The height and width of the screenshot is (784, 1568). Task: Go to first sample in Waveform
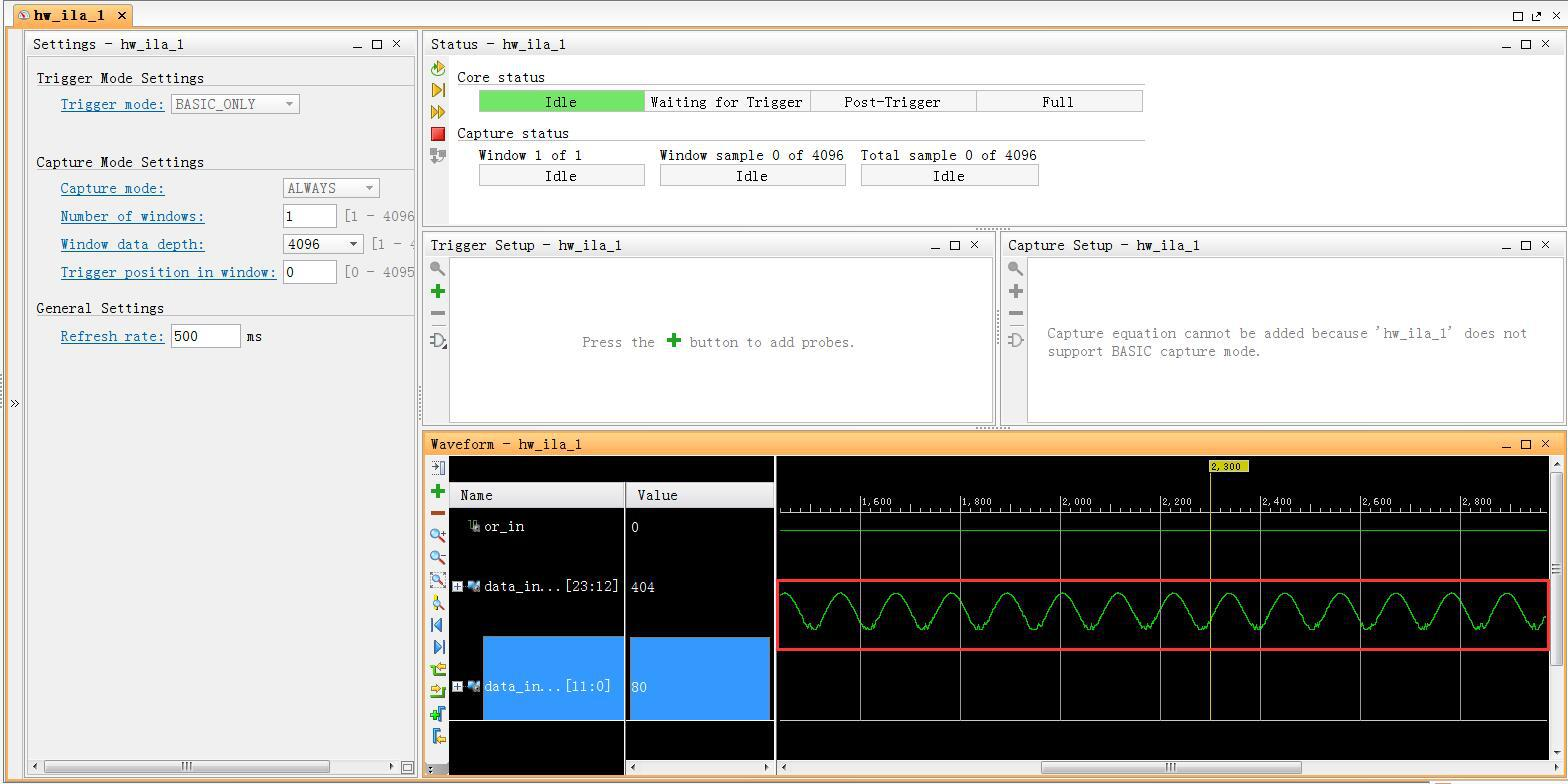pos(438,625)
